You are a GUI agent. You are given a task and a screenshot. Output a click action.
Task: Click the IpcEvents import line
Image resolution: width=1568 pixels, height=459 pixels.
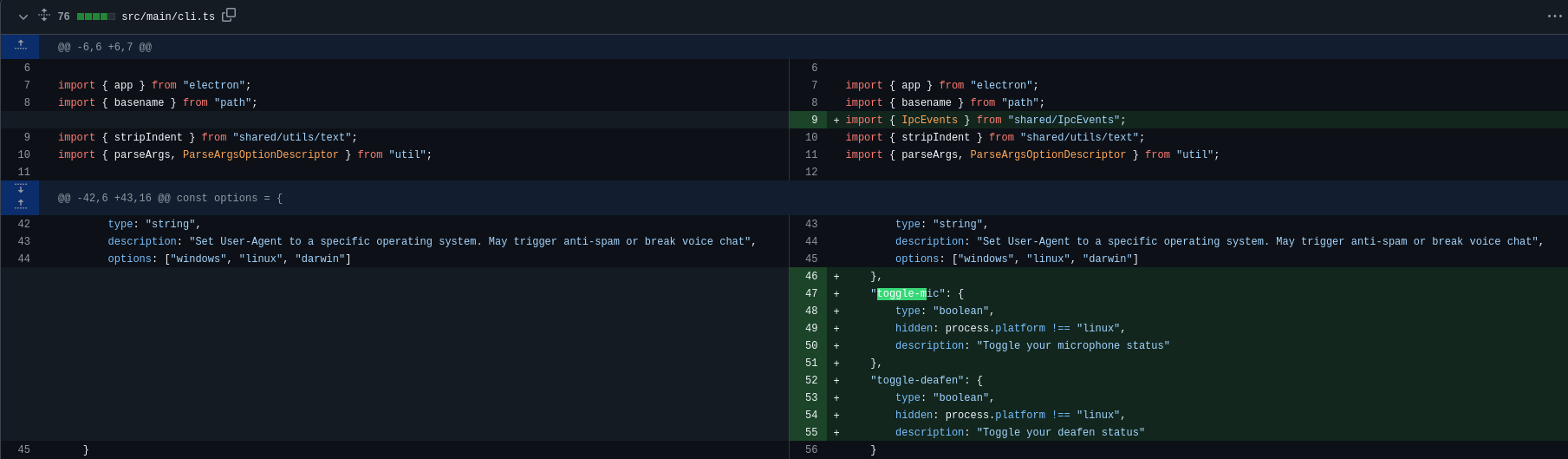(986, 121)
